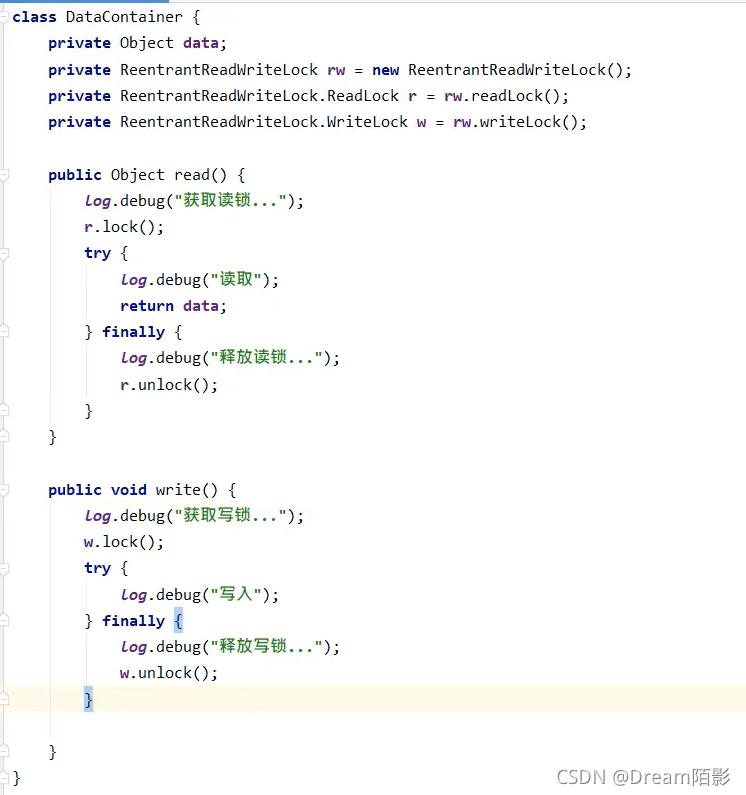Click the 'public Object read()' signature
746x795 pixels.
(x=137, y=175)
